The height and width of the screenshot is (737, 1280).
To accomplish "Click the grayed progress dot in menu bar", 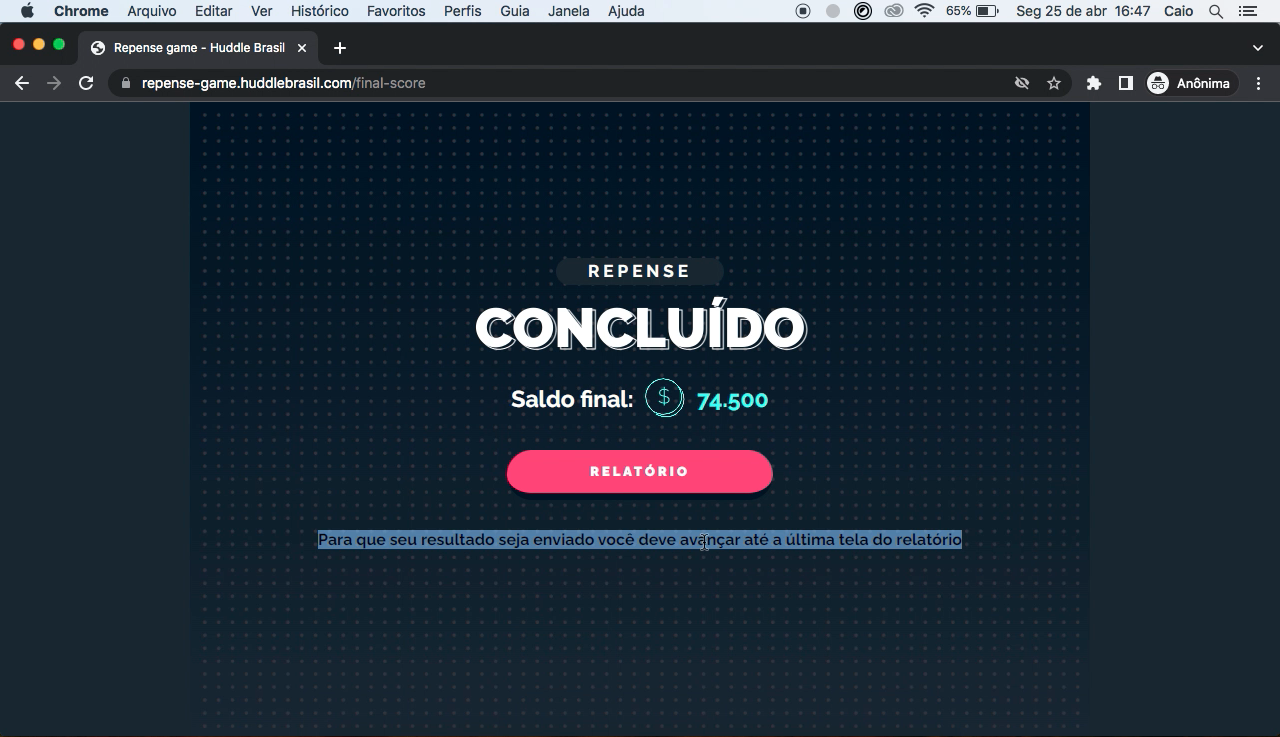I will click(832, 11).
